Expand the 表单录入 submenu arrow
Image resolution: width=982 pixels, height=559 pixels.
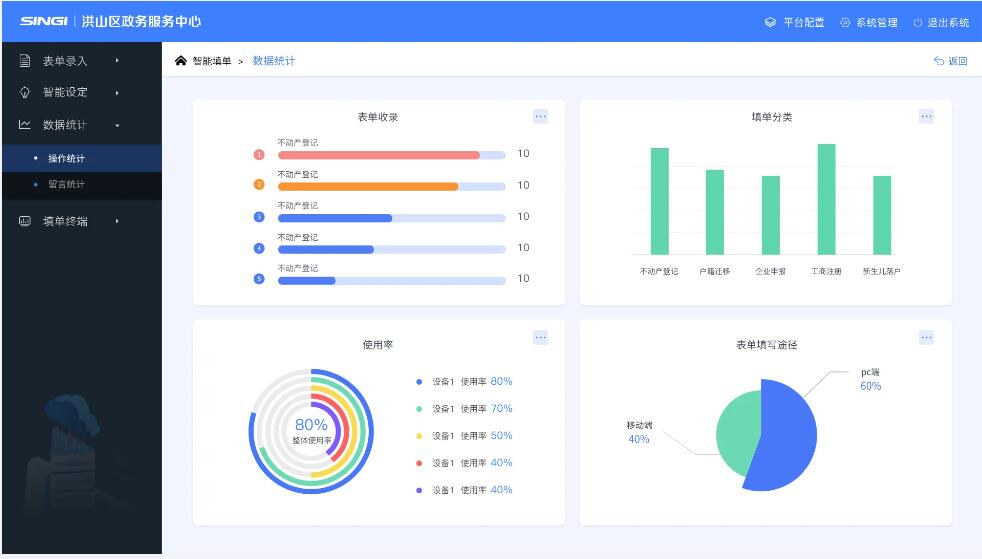coord(117,61)
